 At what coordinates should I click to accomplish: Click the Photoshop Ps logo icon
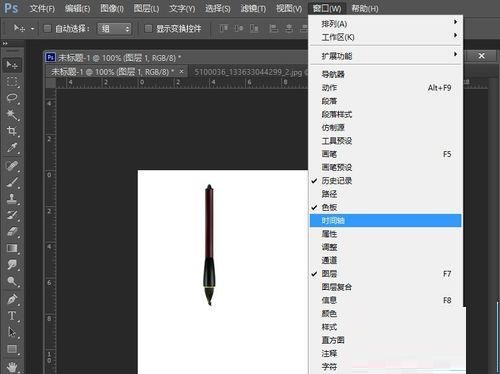[11, 8]
